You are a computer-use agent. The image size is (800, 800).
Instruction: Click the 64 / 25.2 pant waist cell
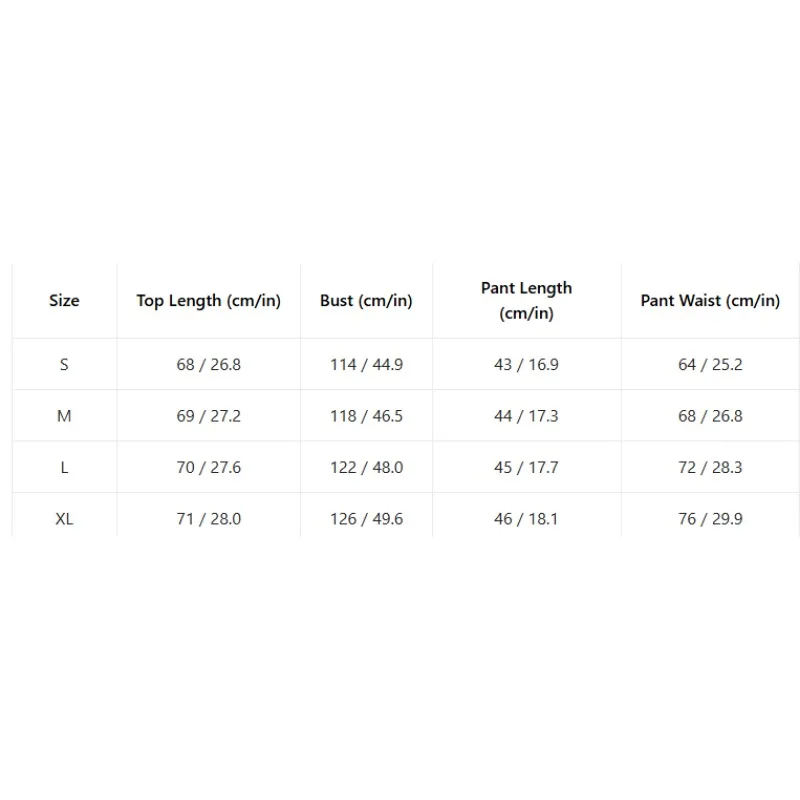click(x=710, y=364)
